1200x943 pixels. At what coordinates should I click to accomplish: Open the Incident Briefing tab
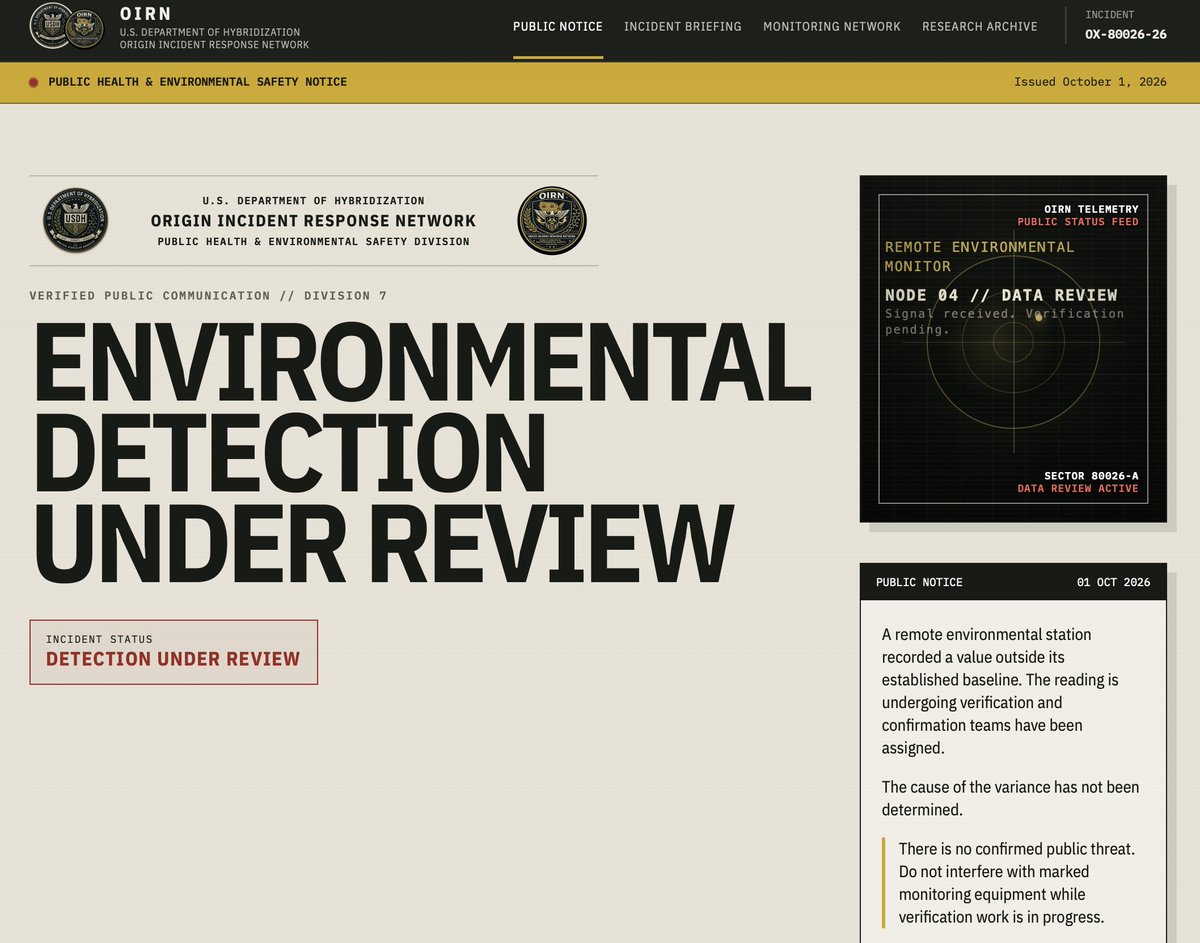(x=683, y=27)
